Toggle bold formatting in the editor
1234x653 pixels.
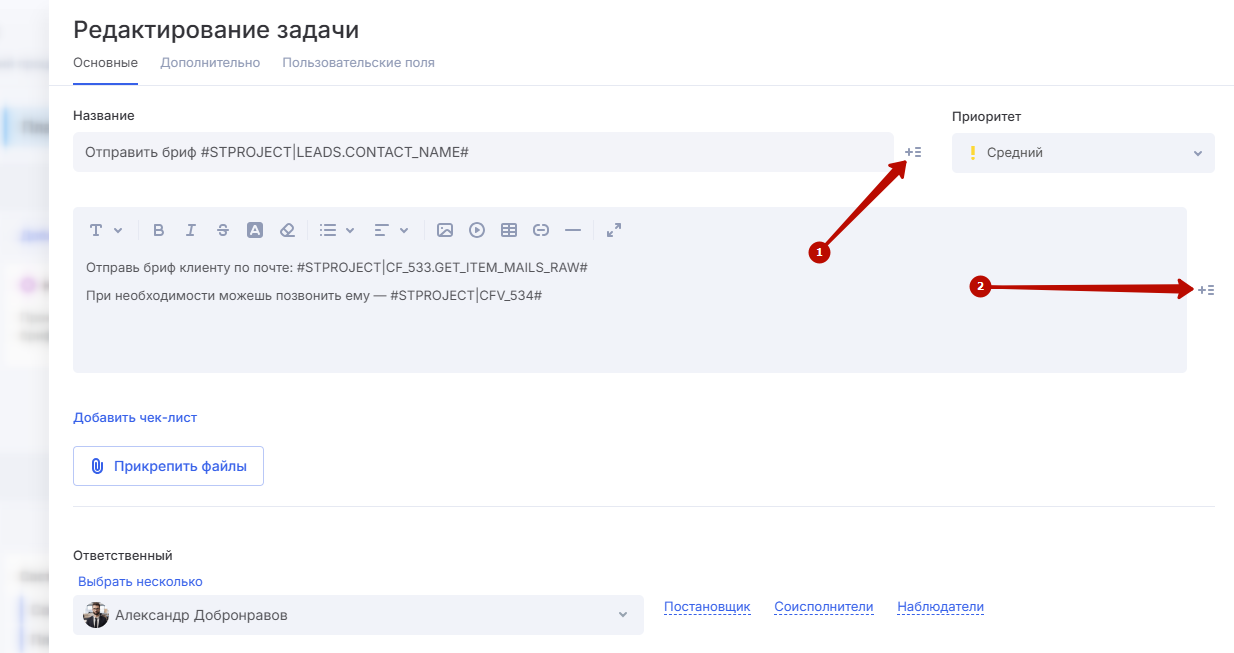click(x=159, y=230)
